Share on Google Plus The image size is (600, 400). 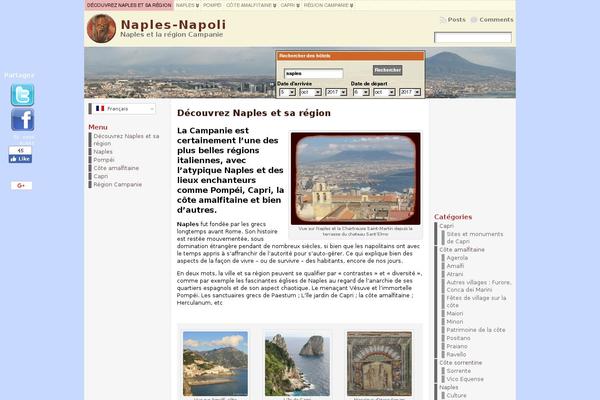(21, 186)
